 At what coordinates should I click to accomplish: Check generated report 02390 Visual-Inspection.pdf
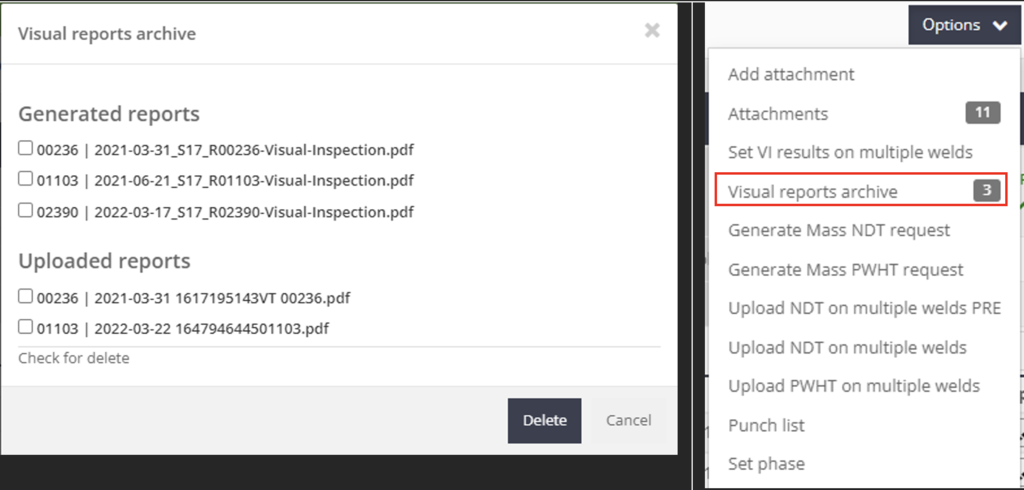[25, 210]
